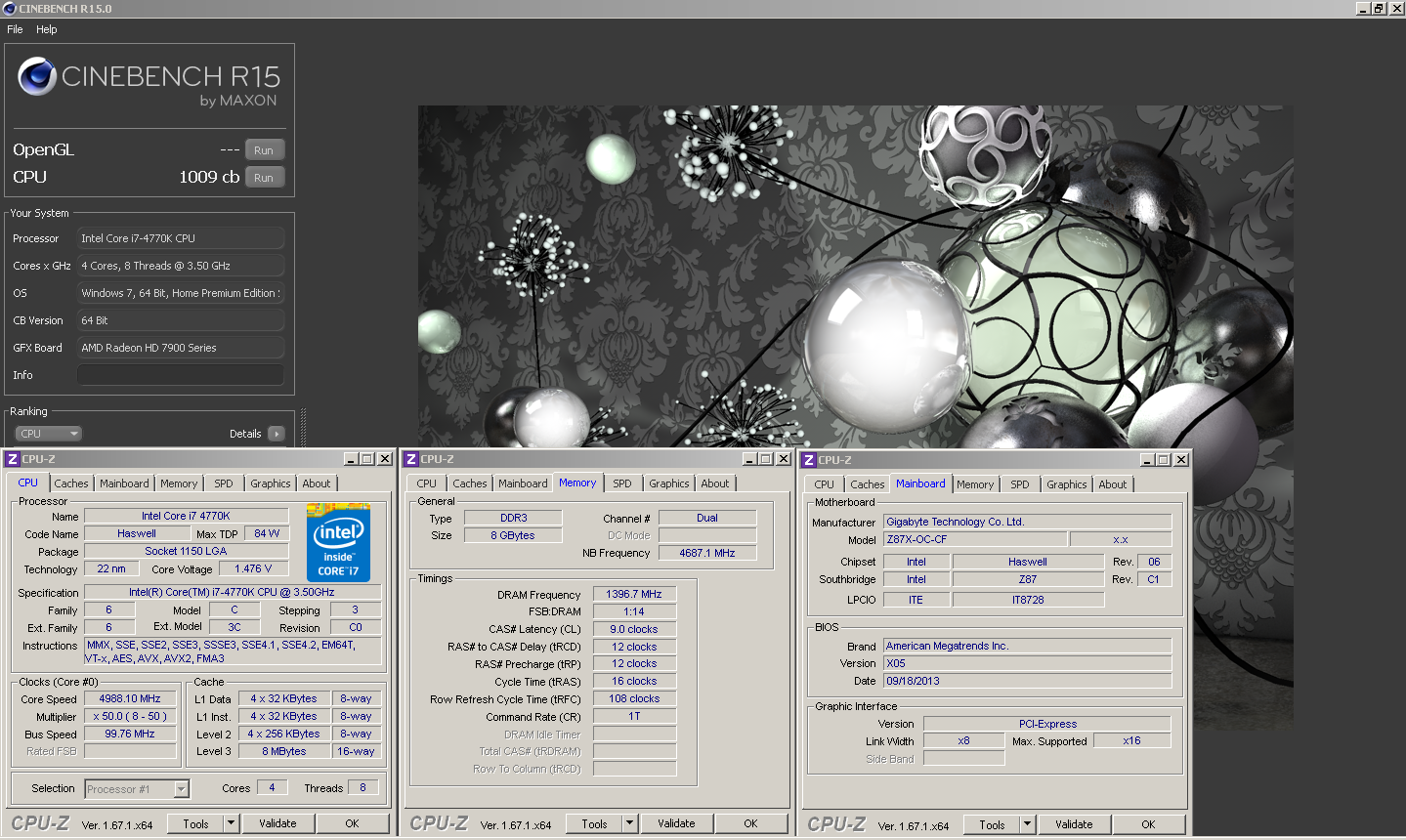This screenshot has height=840, width=1406.
Task: Click the Core Speed value 4988.10 MHz
Action: point(130,698)
